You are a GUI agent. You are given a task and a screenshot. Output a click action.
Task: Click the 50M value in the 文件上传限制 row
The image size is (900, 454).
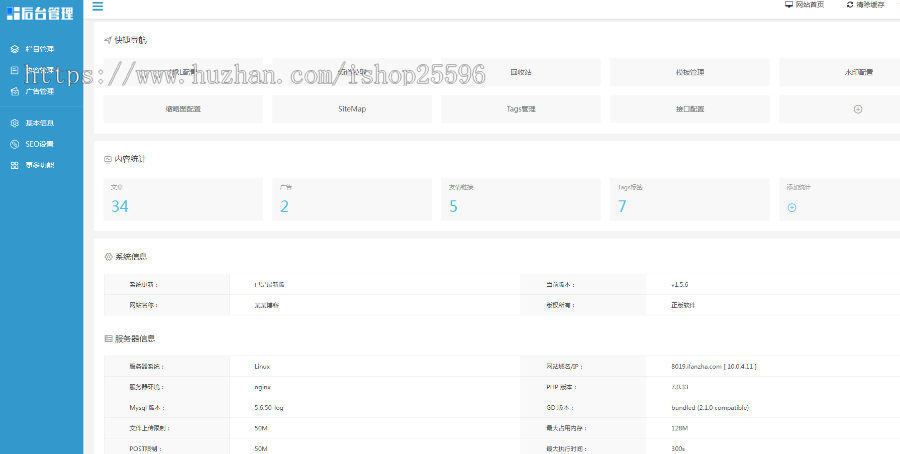pos(261,428)
